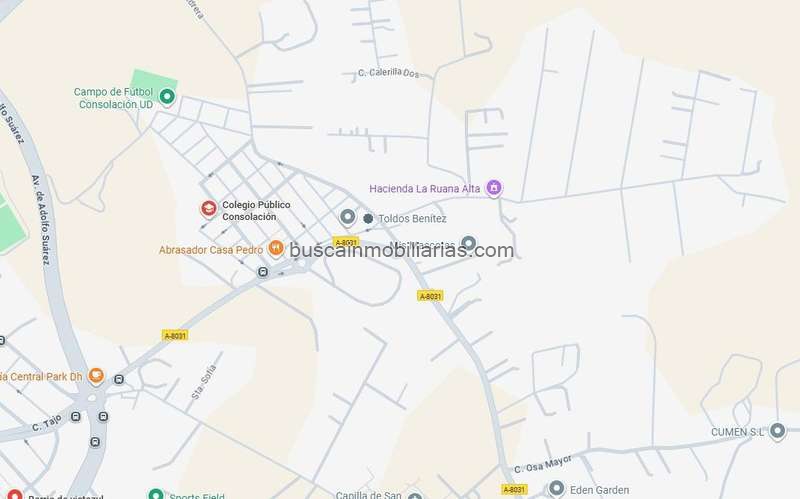Select the MisiMascotas gray location pin
Screen dimensions: 800x499
click(468, 243)
